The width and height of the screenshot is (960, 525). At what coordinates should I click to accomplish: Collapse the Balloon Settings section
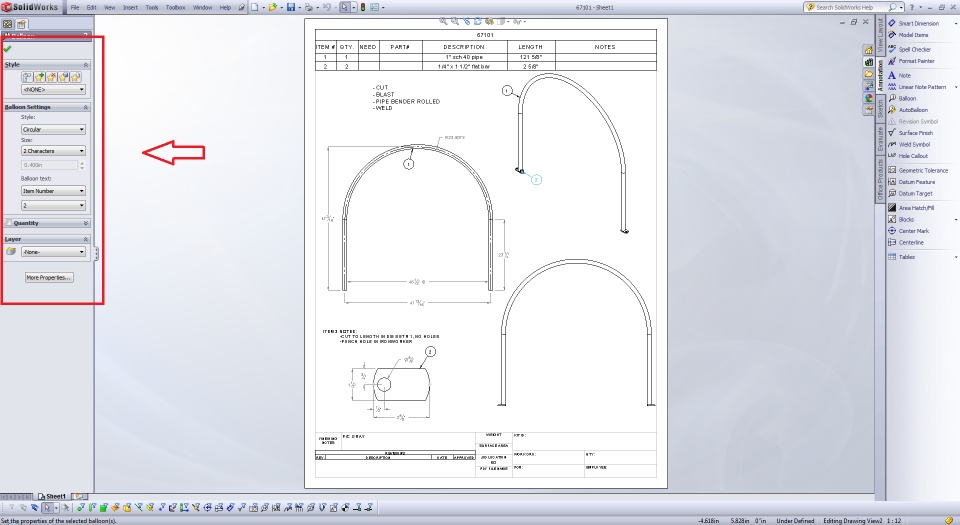(x=86, y=107)
